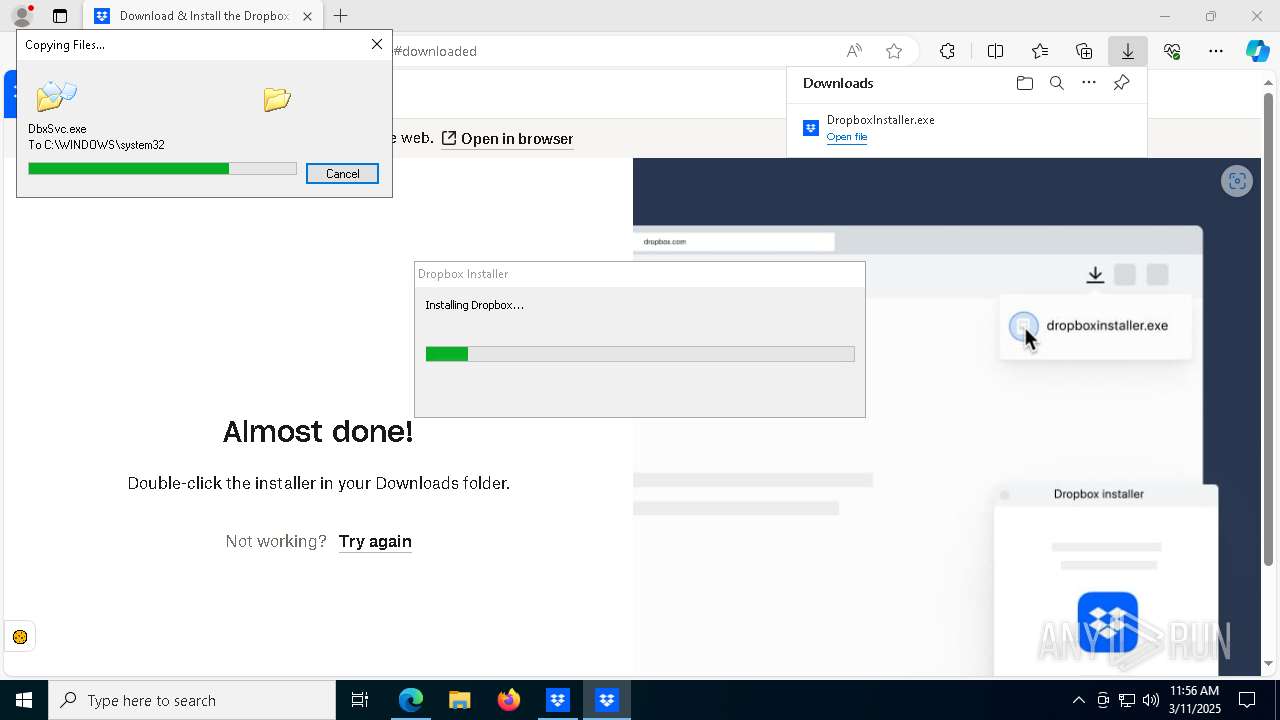Open a new tab with plus button
Screen dimensions: 1280x720
(x=341, y=16)
